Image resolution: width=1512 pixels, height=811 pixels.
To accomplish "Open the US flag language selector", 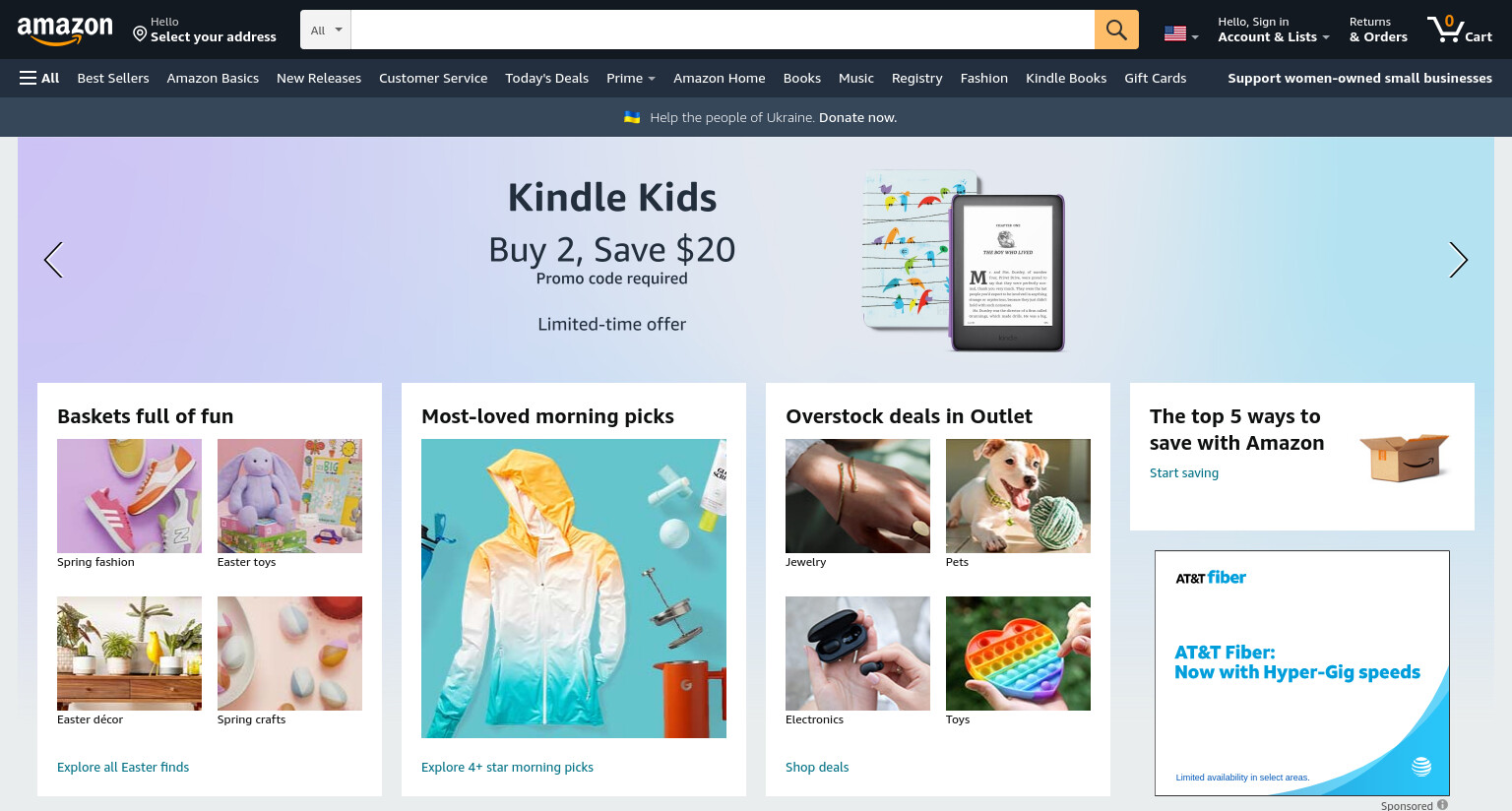I will point(1181,34).
